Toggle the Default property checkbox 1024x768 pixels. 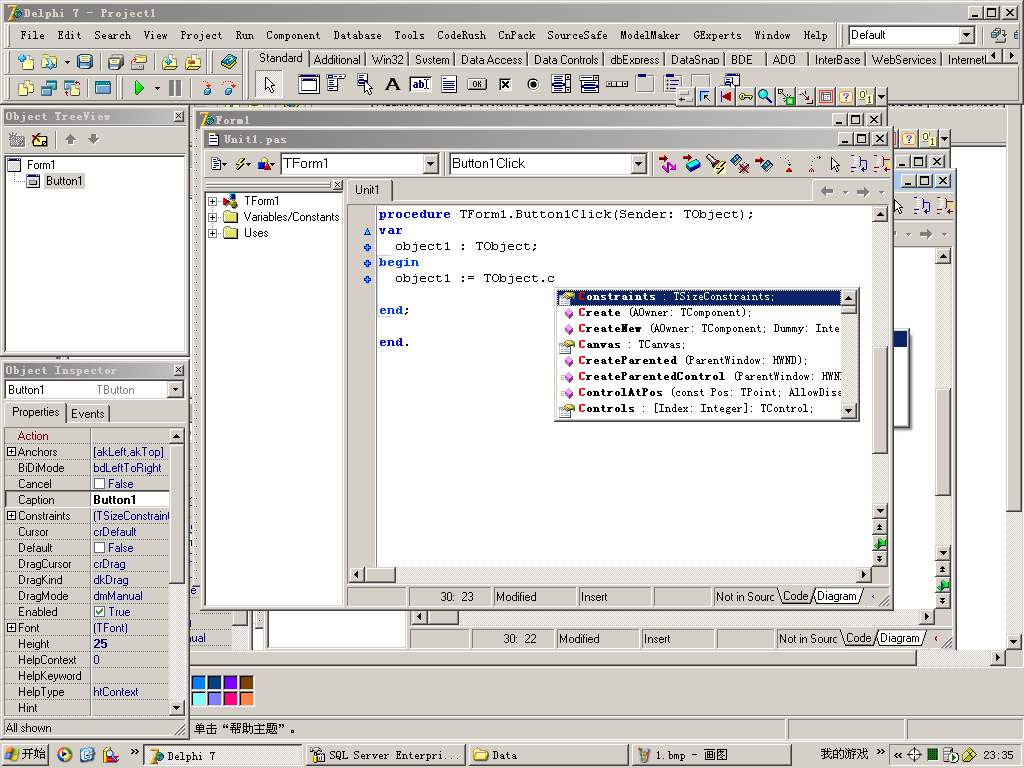[x=99, y=548]
